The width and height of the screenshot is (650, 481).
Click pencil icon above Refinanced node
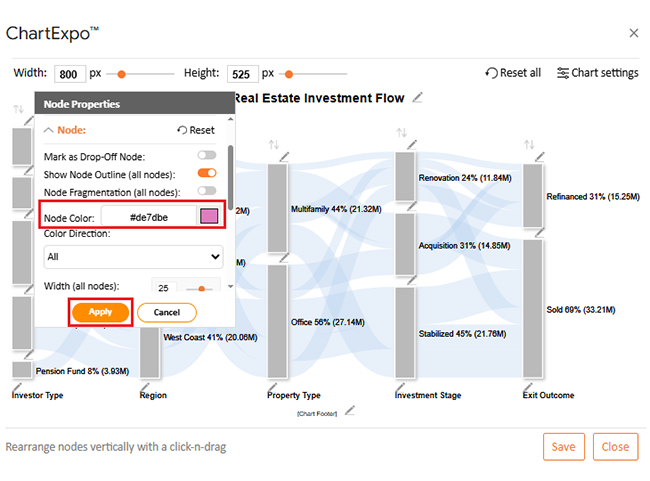539,157
